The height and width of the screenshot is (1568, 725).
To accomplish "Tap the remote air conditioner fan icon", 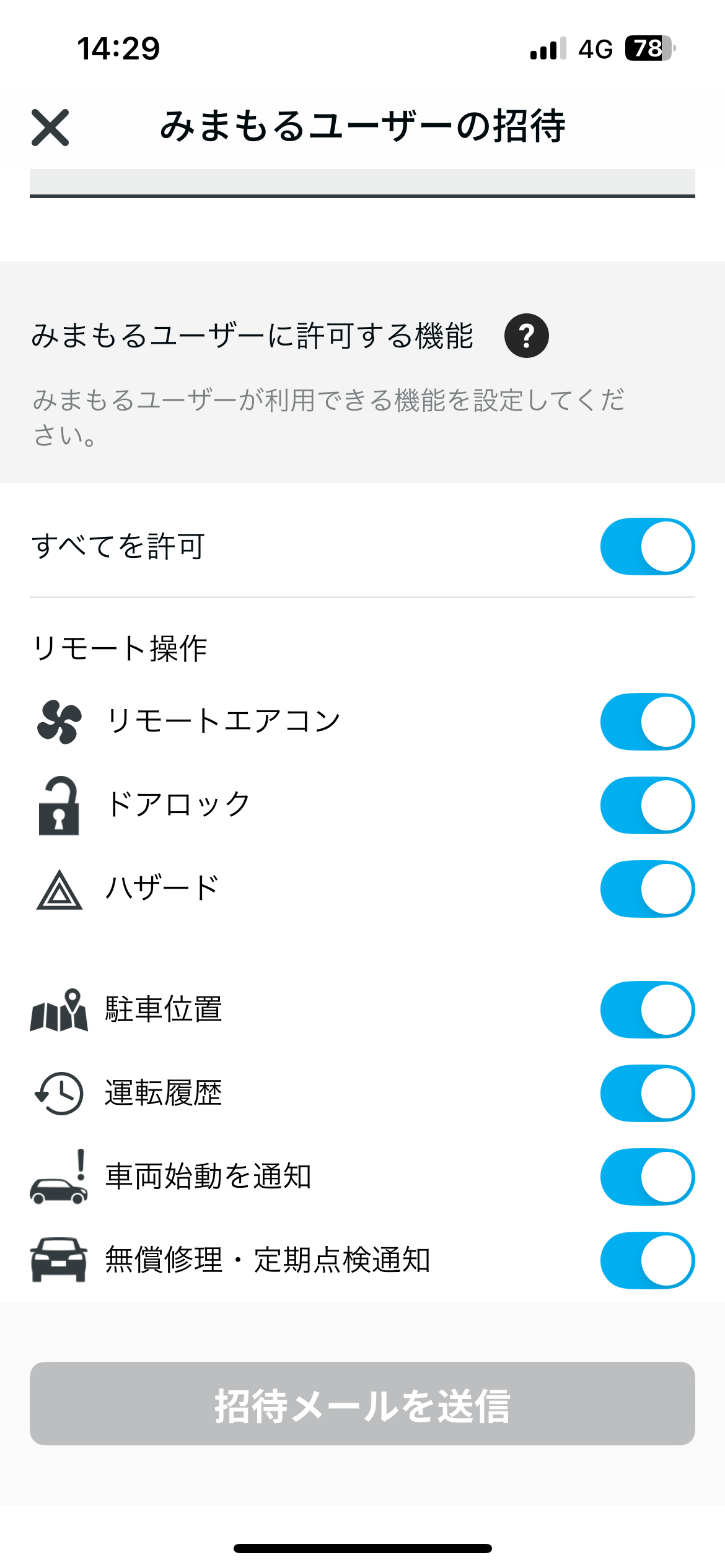I will click(x=59, y=721).
